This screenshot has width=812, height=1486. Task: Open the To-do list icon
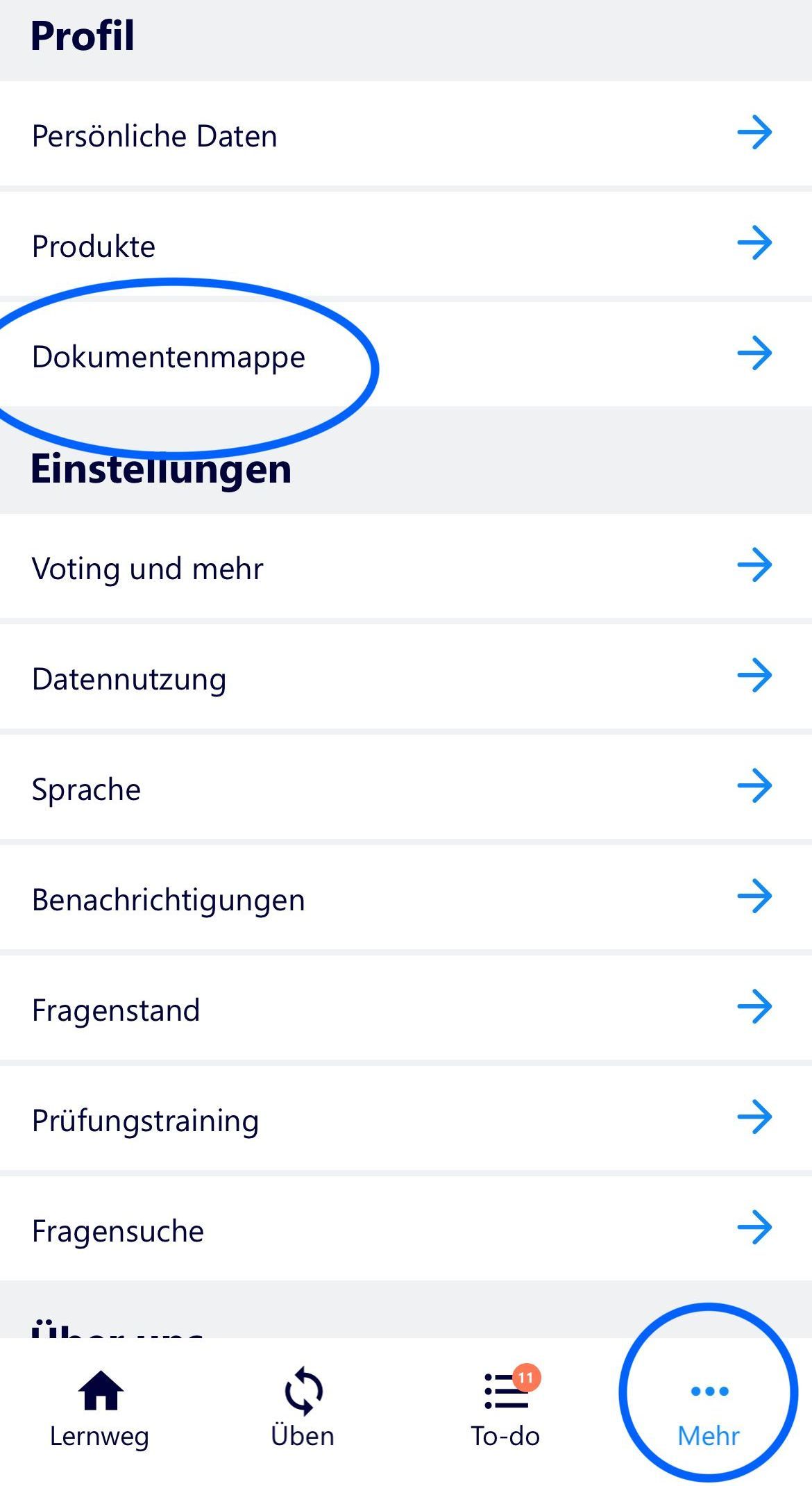[x=505, y=1392]
